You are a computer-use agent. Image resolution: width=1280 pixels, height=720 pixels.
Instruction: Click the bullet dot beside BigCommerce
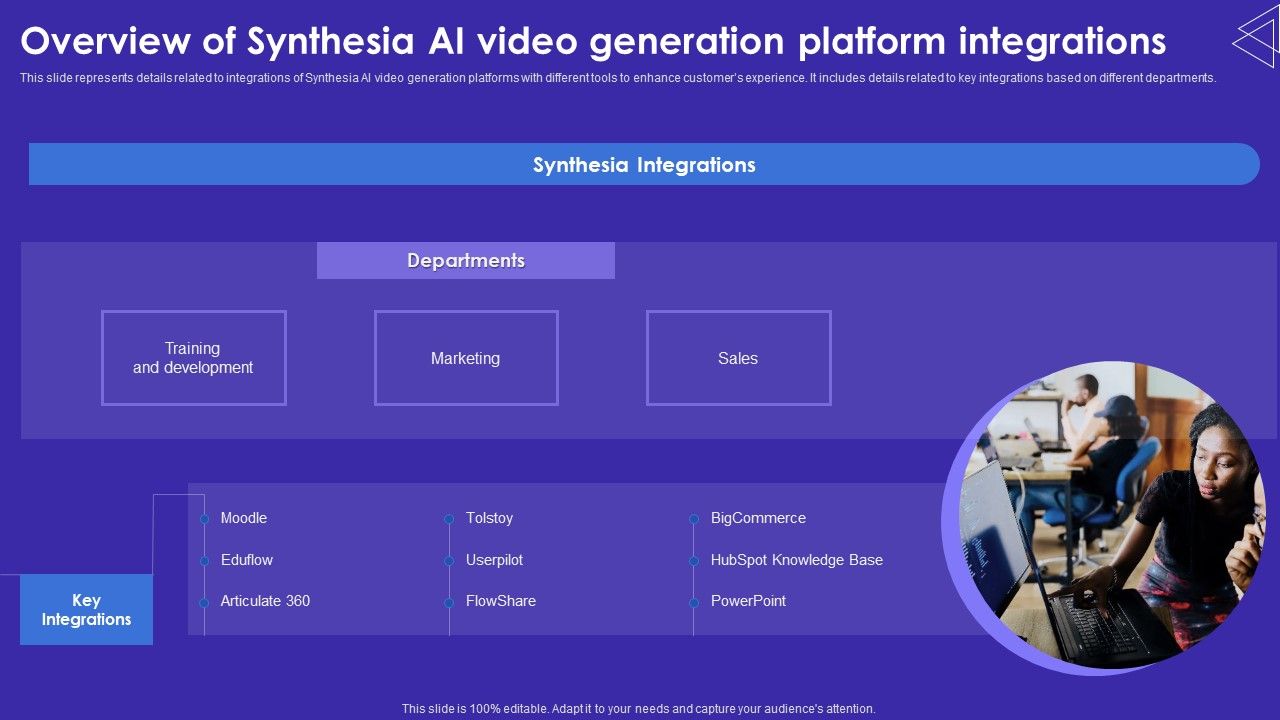[x=693, y=519]
